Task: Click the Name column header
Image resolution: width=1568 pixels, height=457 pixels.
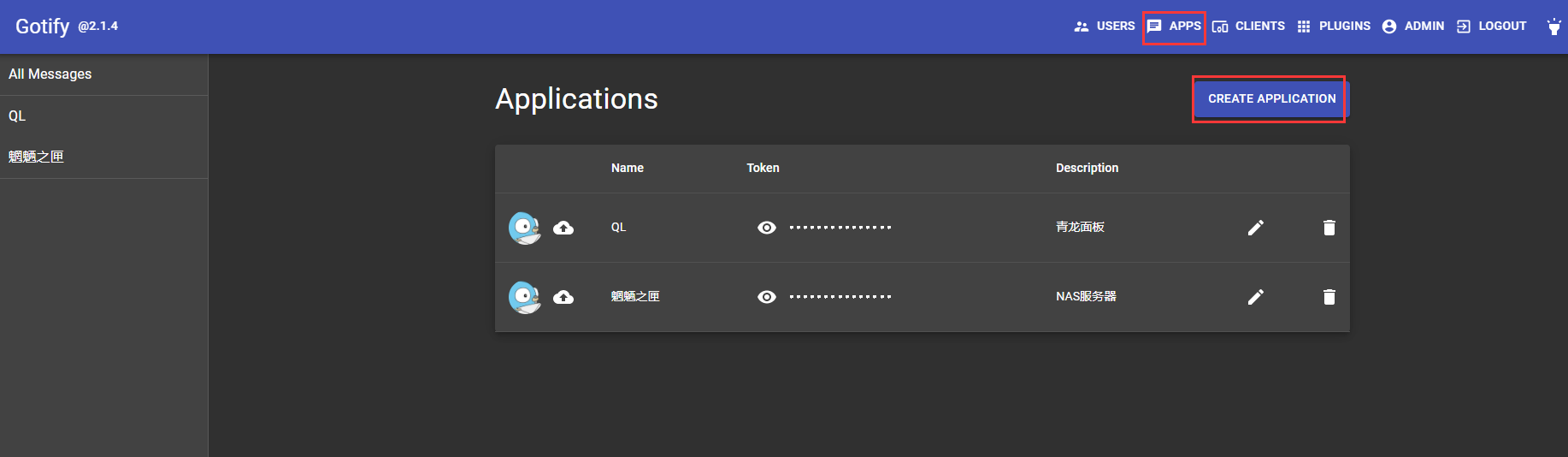Action: [628, 169]
